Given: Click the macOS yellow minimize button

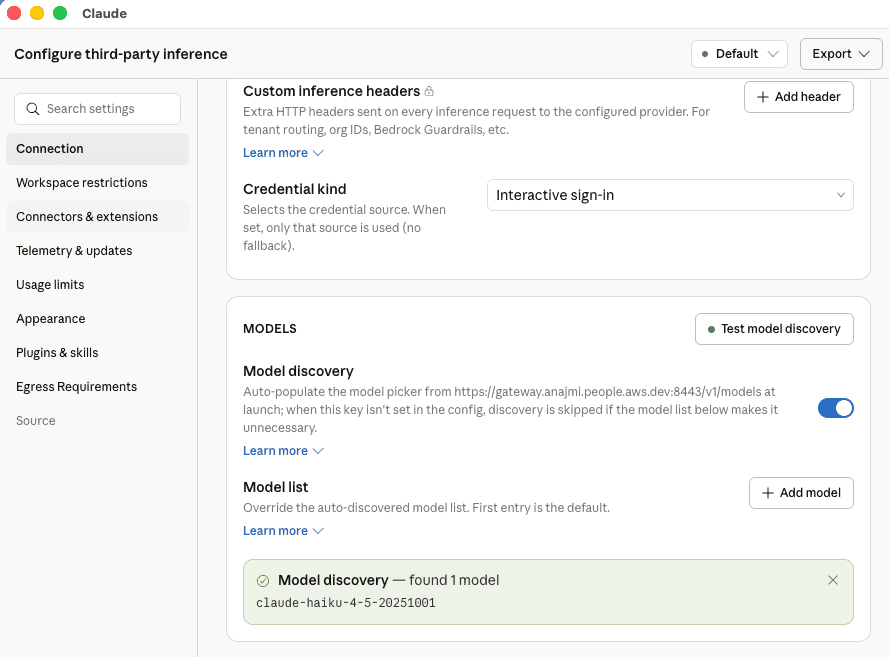Looking at the screenshot, I should click(37, 13).
